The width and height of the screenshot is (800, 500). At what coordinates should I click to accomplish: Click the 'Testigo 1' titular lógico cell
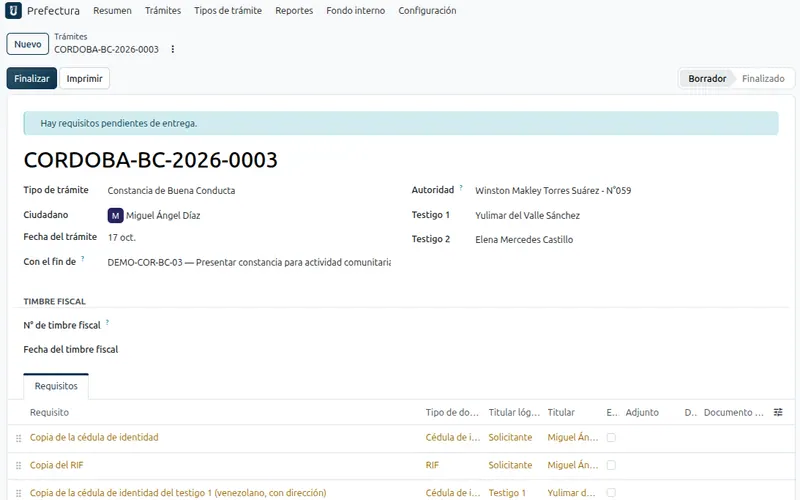pos(507,493)
